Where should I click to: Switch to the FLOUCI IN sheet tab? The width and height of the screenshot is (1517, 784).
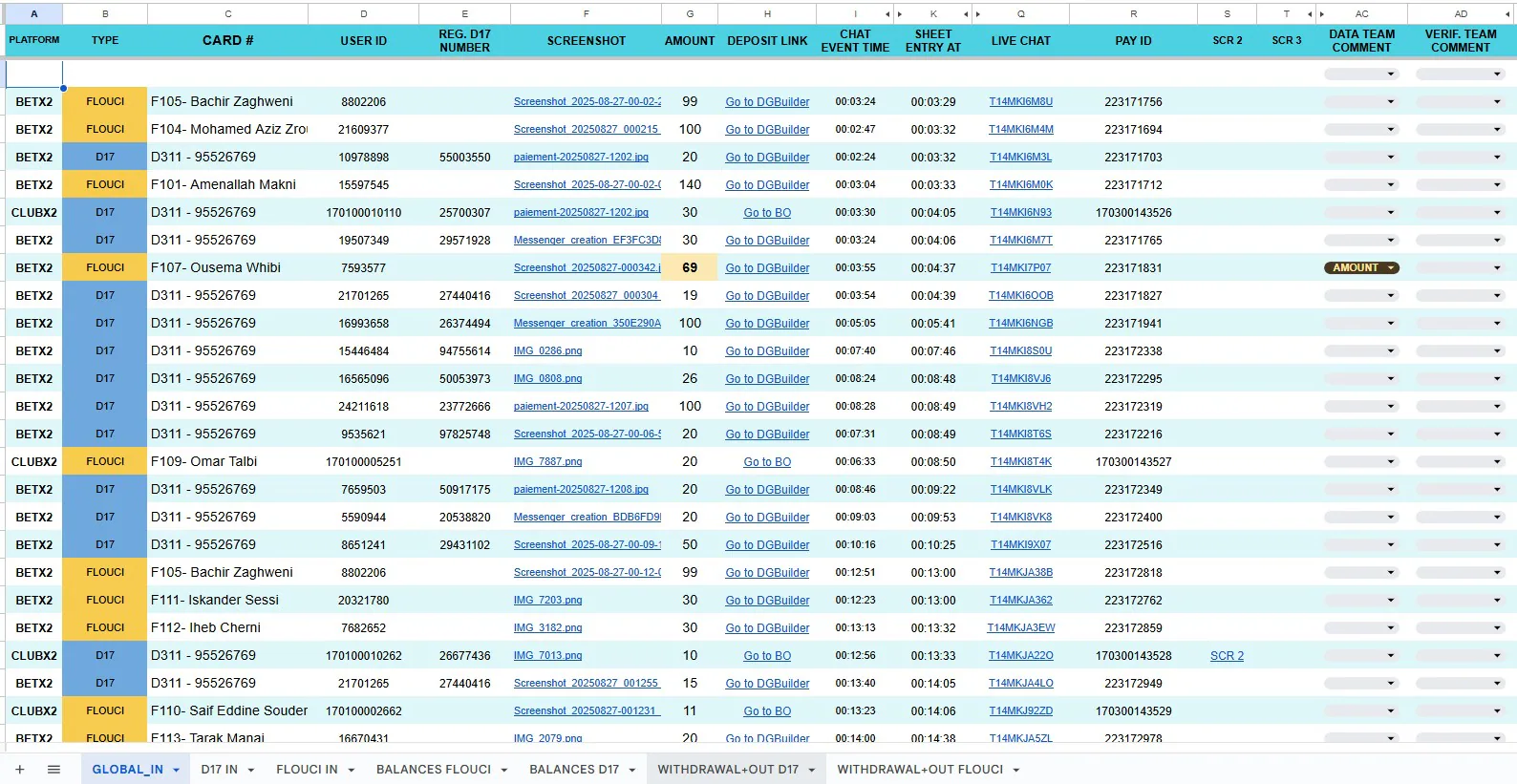[x=307, y=770]
